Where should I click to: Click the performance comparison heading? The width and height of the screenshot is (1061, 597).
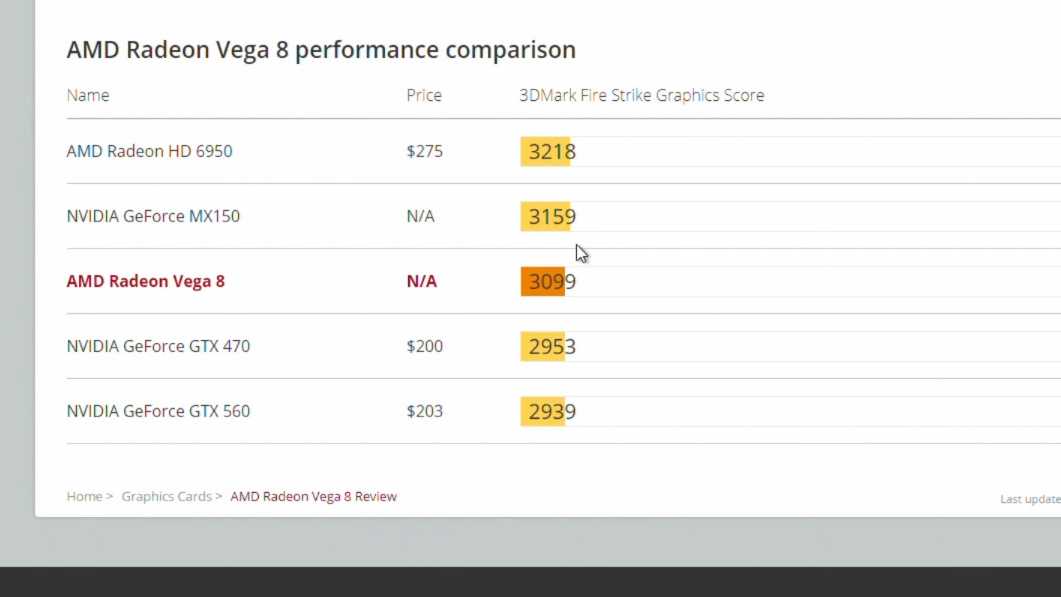[x=321, y=49]
